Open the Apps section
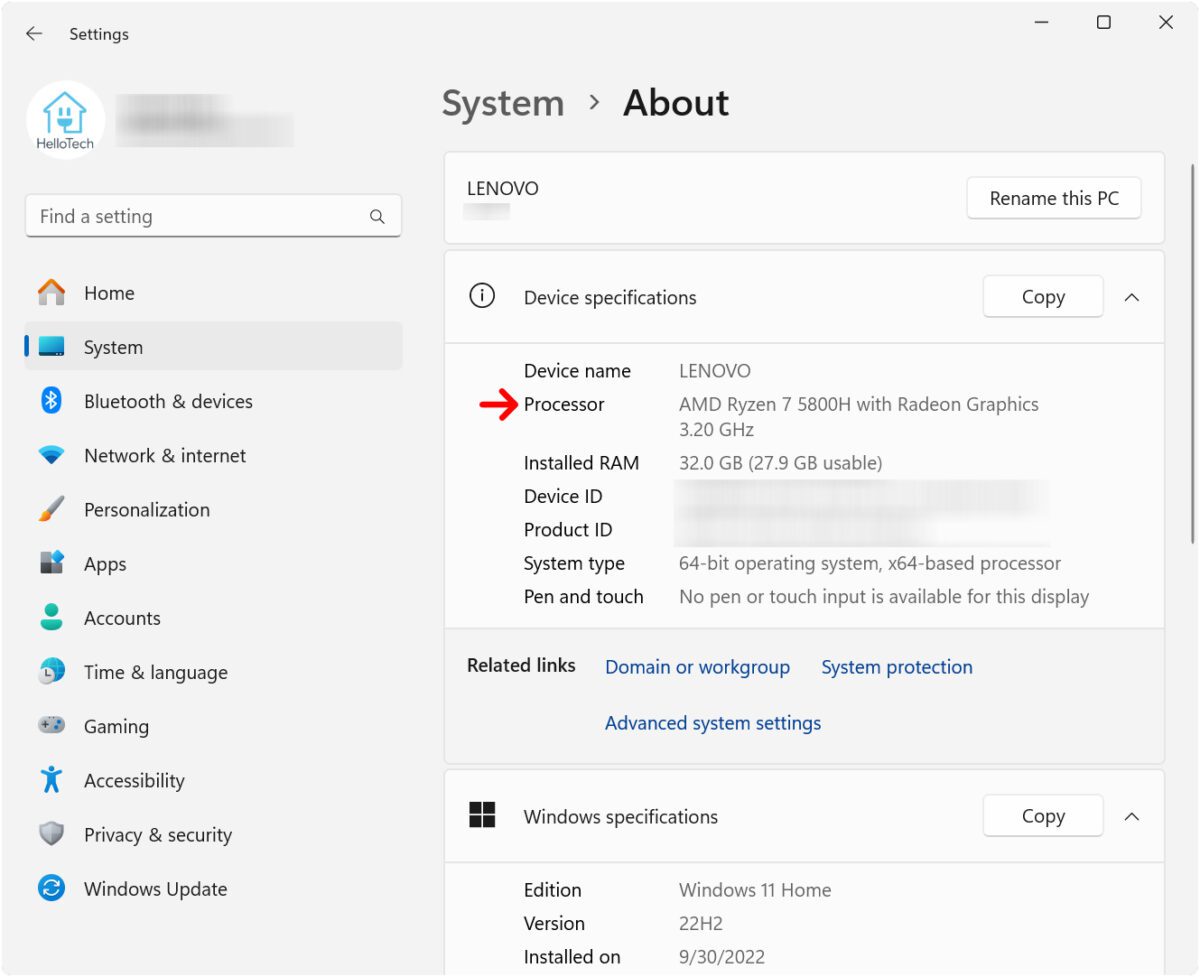 214,563
